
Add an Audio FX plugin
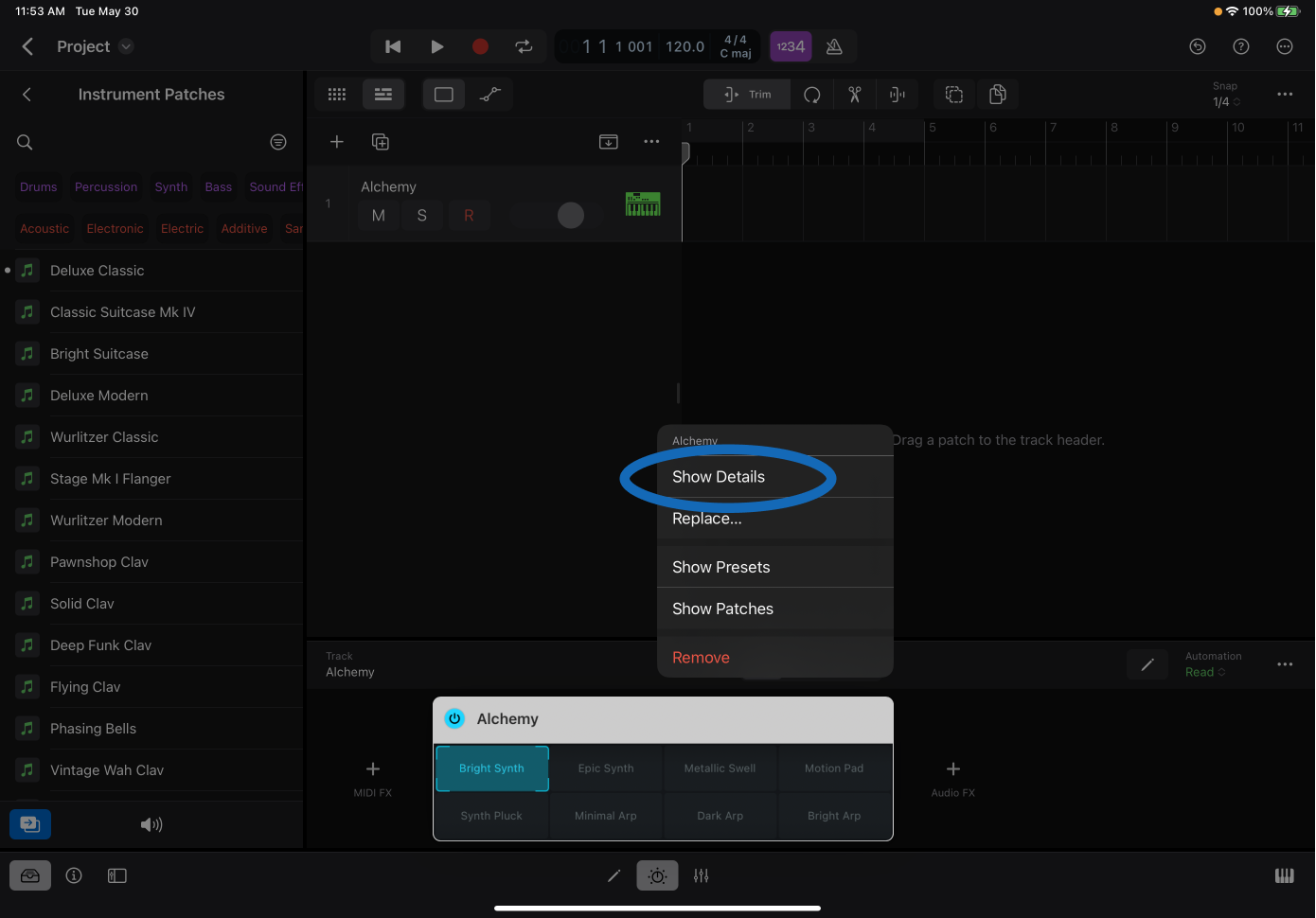coord(953,777)
